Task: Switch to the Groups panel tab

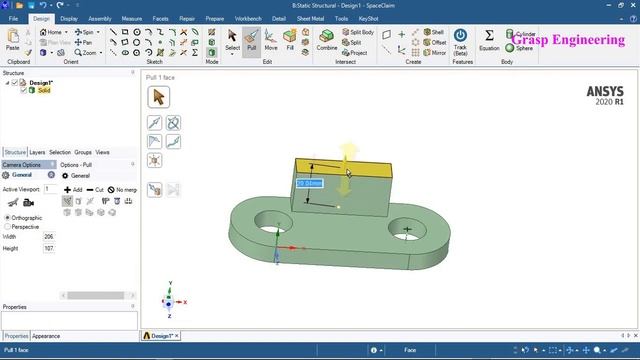Action: pyautogui.click(x=83, y=152)
